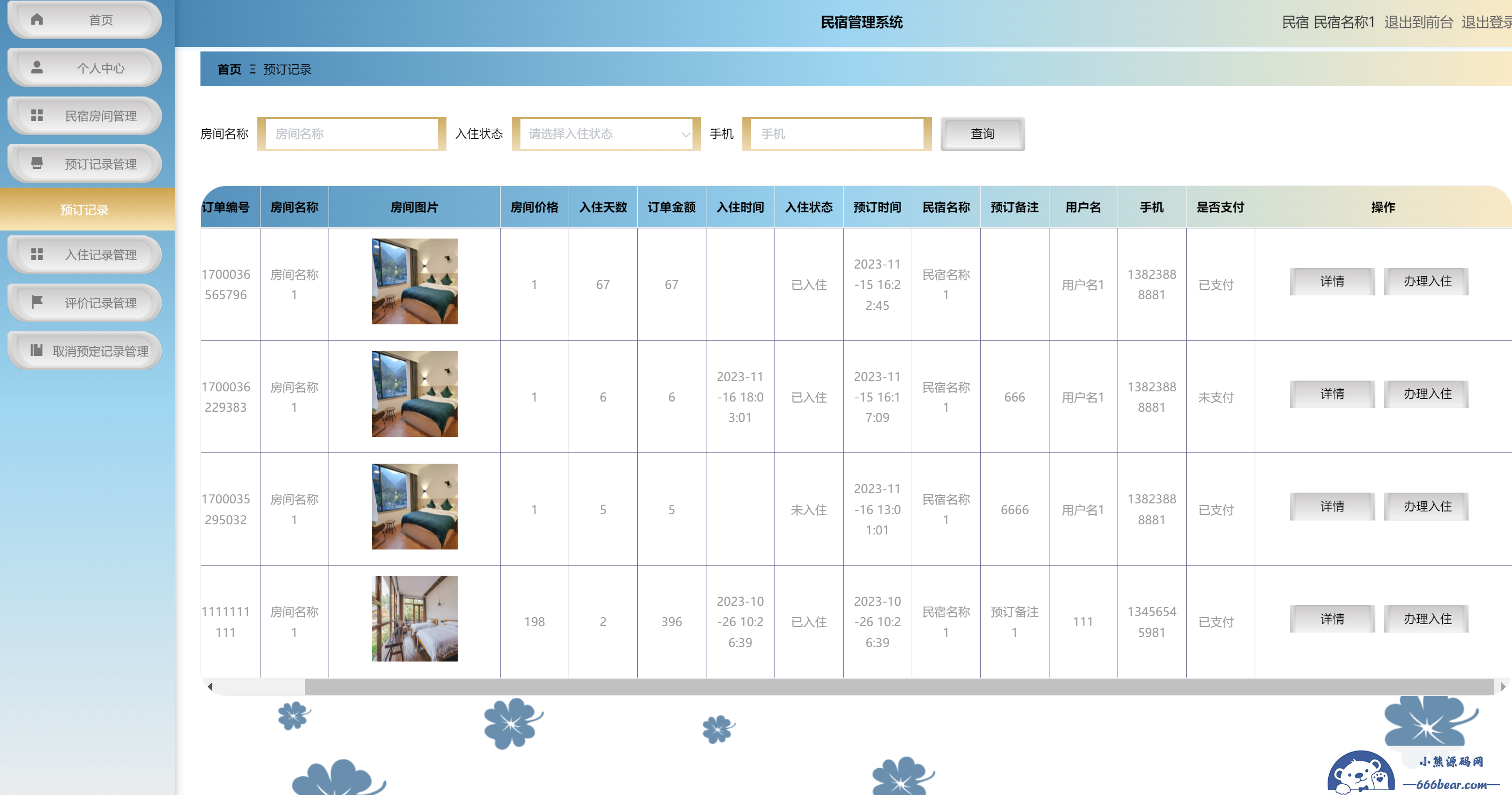The image size is (1512, 795).
Task: Click 办理入住 for order 1700035295032
Action: (x=1427, y=506)
